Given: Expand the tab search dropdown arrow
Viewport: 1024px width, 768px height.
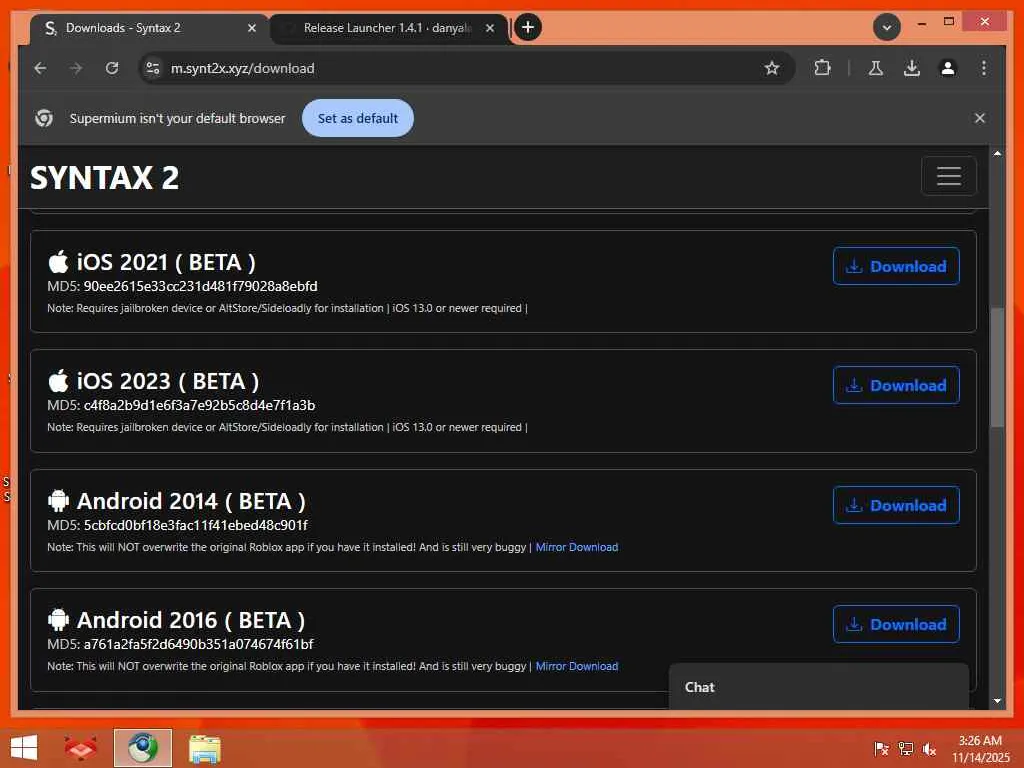Looking at the screenshot, I should pyautogui.click(x=887, y=27).
